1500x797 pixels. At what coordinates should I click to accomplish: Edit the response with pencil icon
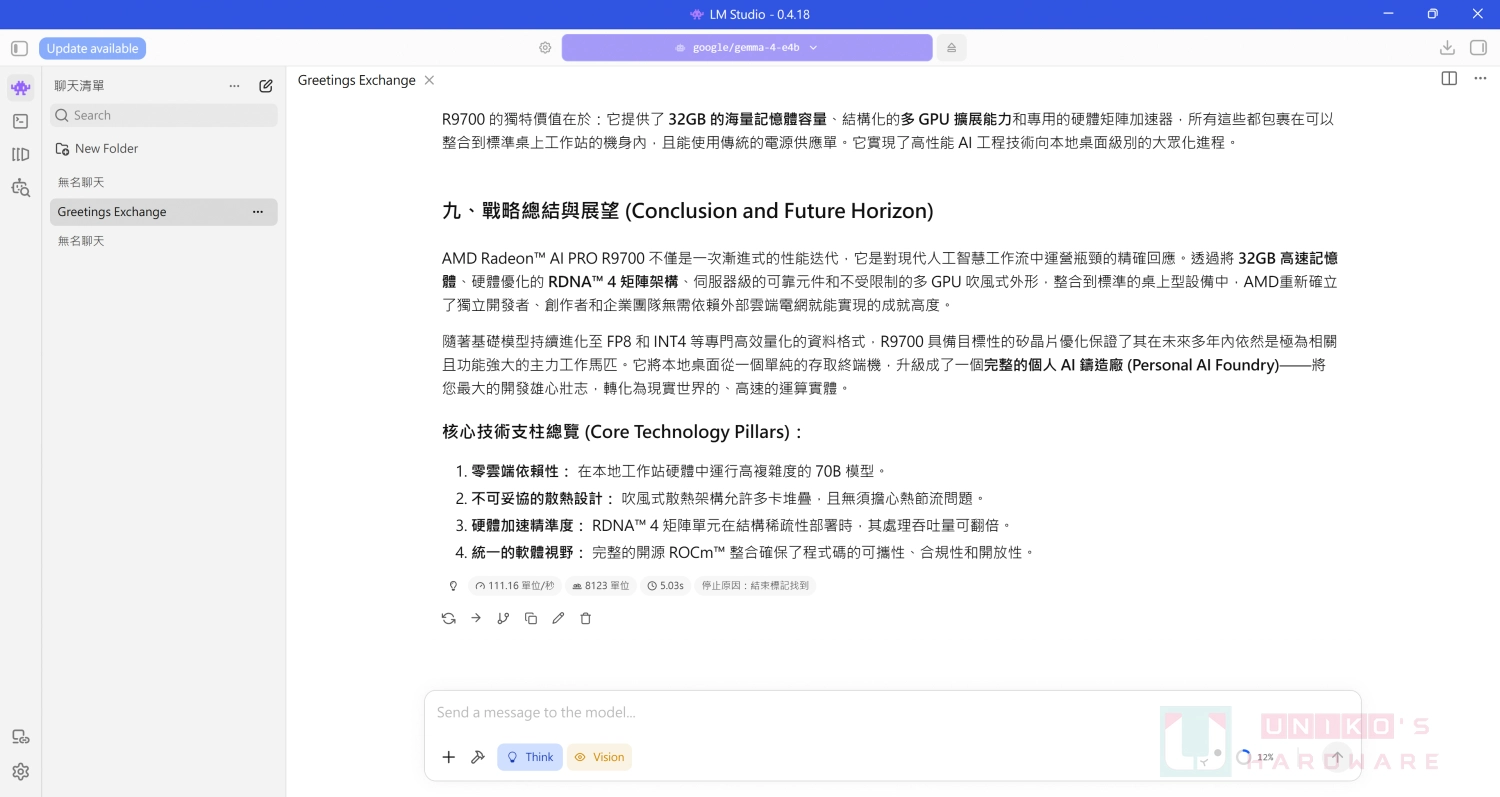pyautogui.click(x=558, y=618)
